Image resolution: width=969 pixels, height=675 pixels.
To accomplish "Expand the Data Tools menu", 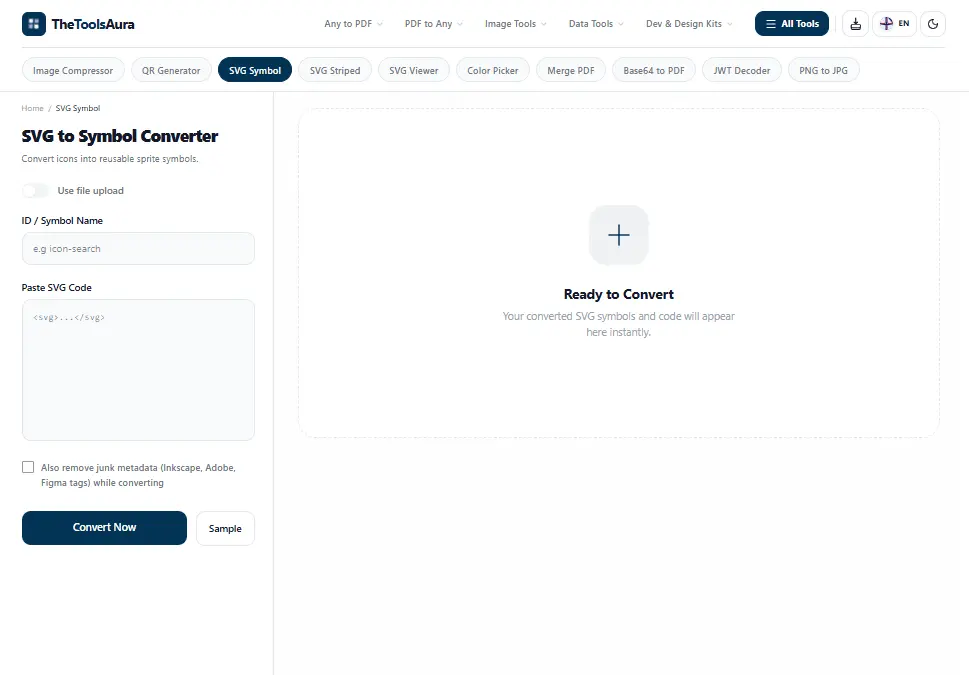I will tap(596, 24).
